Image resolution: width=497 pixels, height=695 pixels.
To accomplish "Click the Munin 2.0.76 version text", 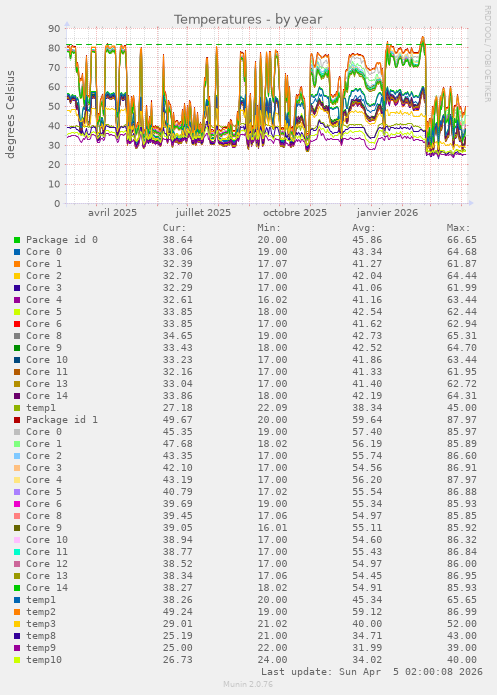I will tap(248, 684).
